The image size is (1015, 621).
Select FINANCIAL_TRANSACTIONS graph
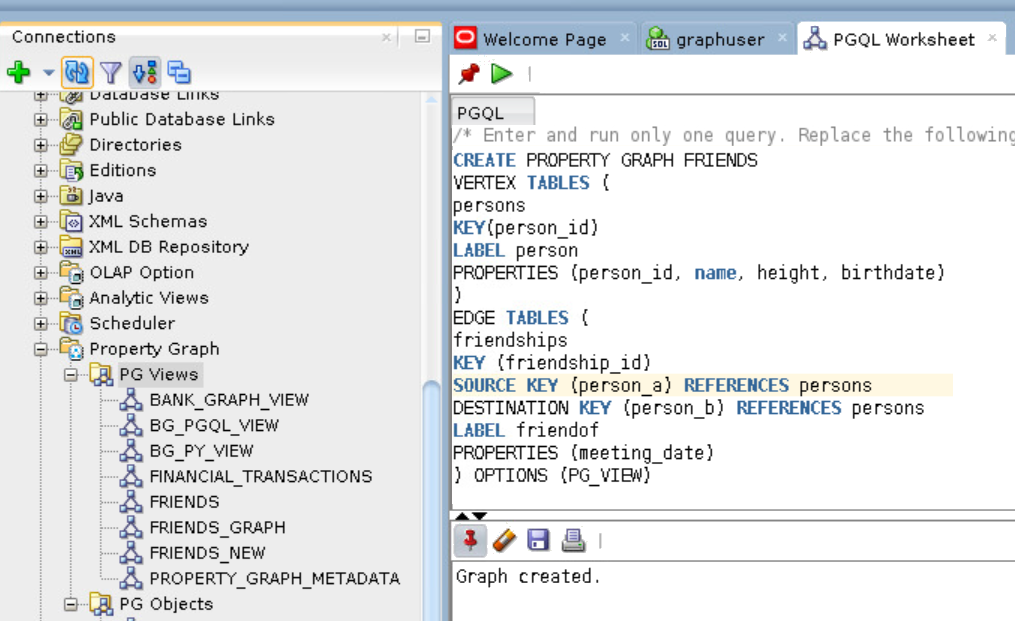click(260, 477)
